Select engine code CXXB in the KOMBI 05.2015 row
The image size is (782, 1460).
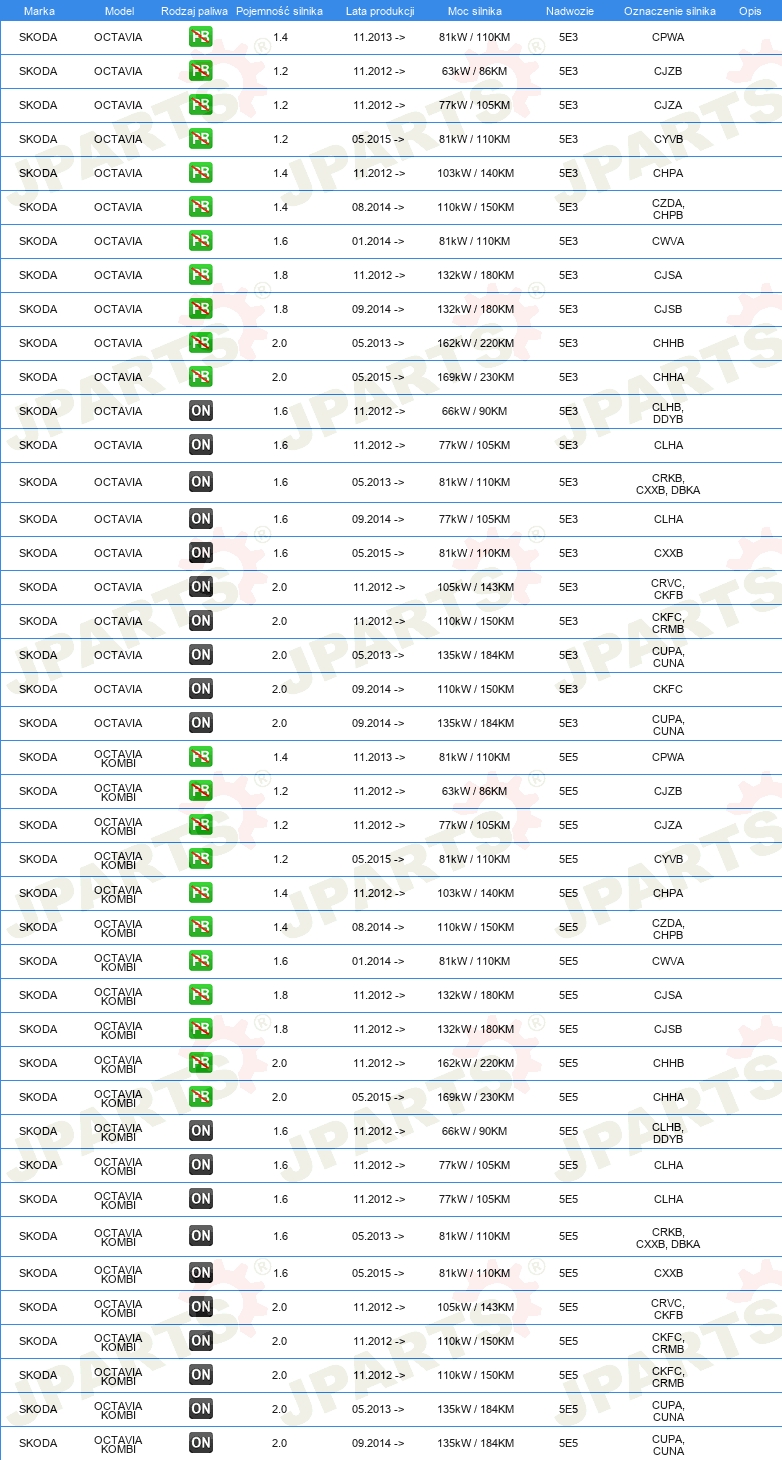tap(668, 1273)
